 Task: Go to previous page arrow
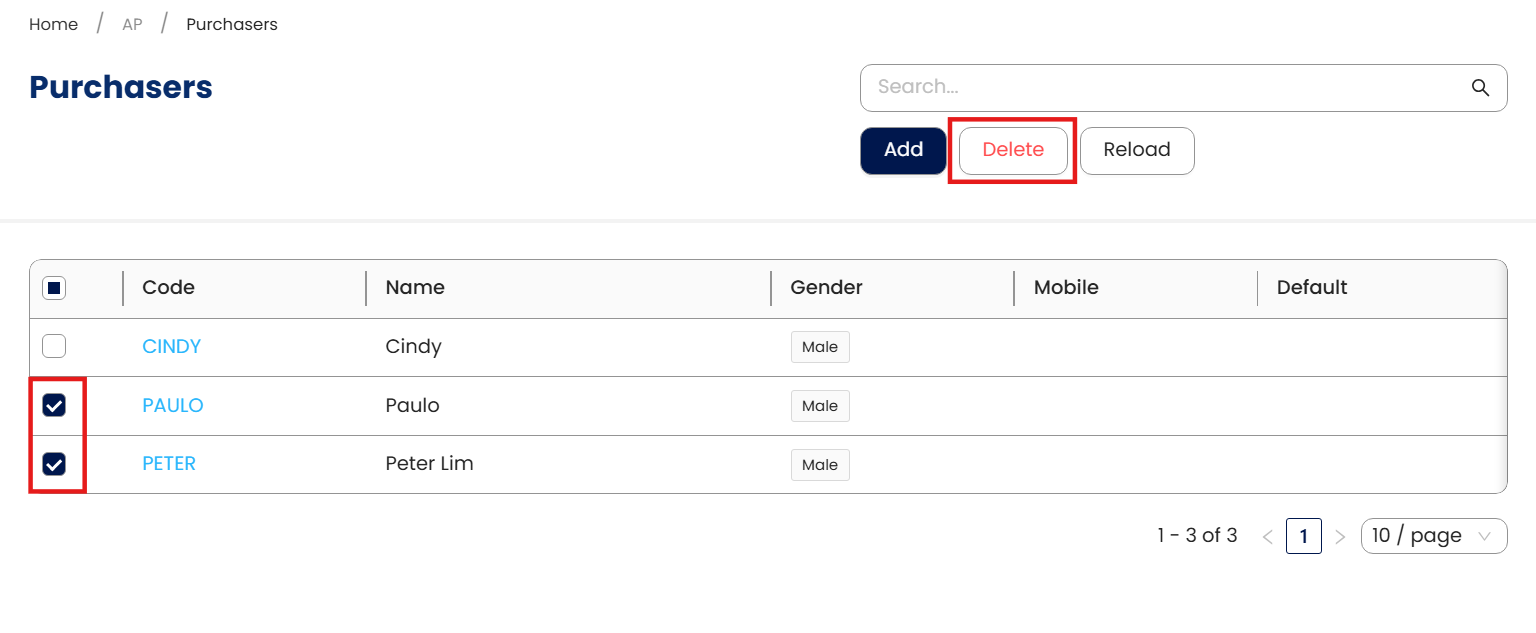pyautogui.click(x=1267, y=537)
